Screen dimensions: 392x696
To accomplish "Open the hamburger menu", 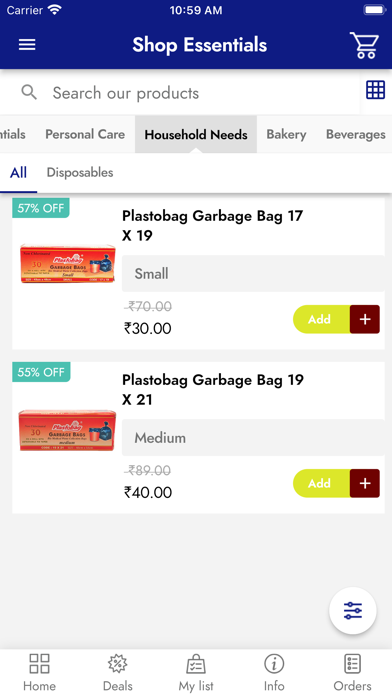I will (x=27, y=44).
